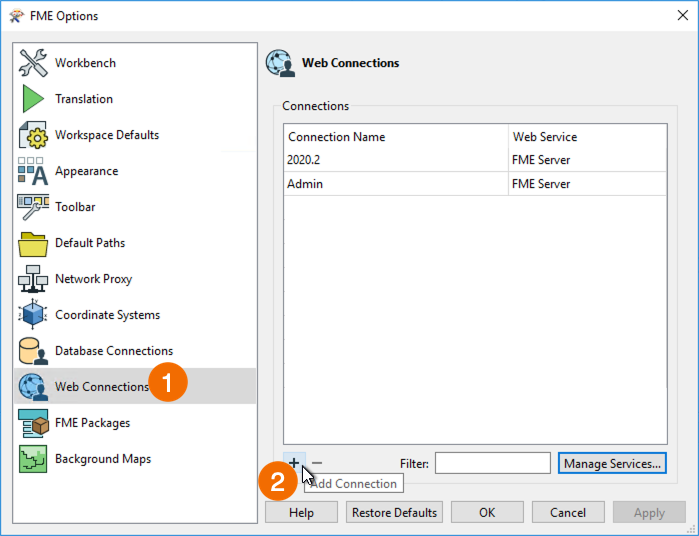
Task: Click in the Filter text field
Action: pyautogui.click(x=492, y=463)
